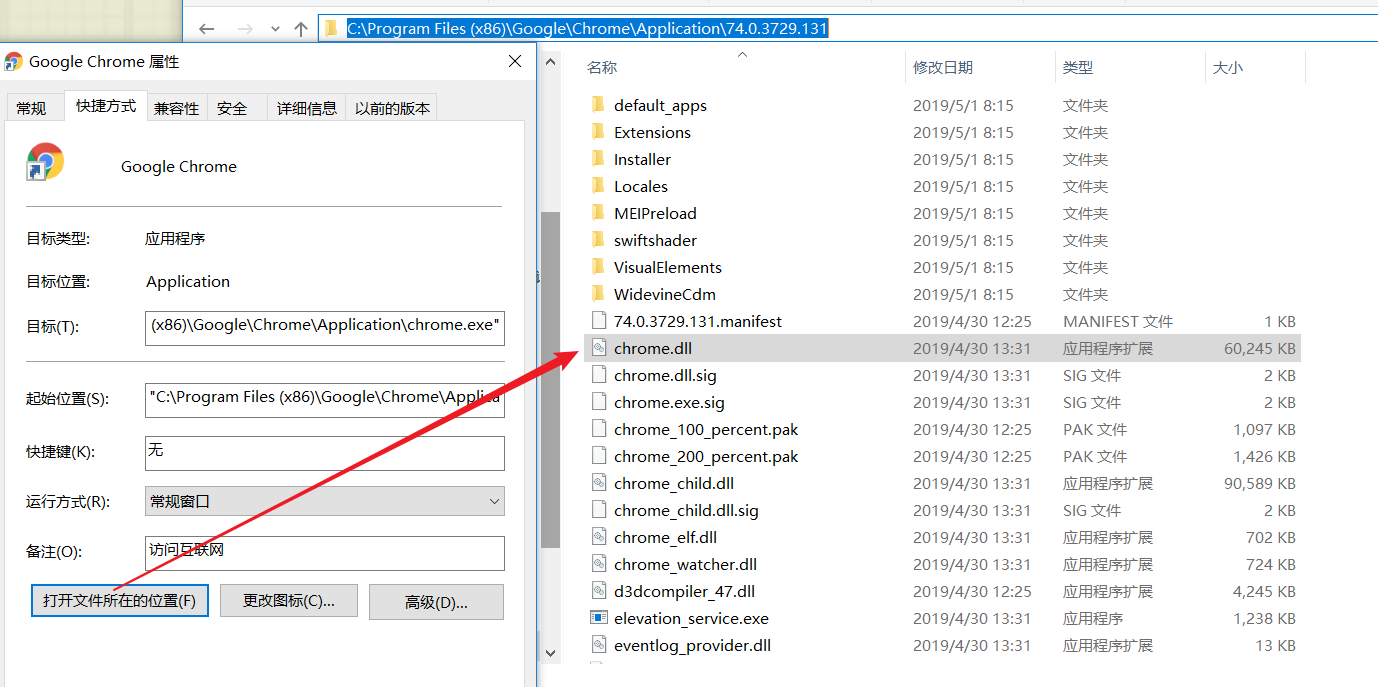Select the chrome_child.dll file name
1378x687 pixels.
click(674, 483)
